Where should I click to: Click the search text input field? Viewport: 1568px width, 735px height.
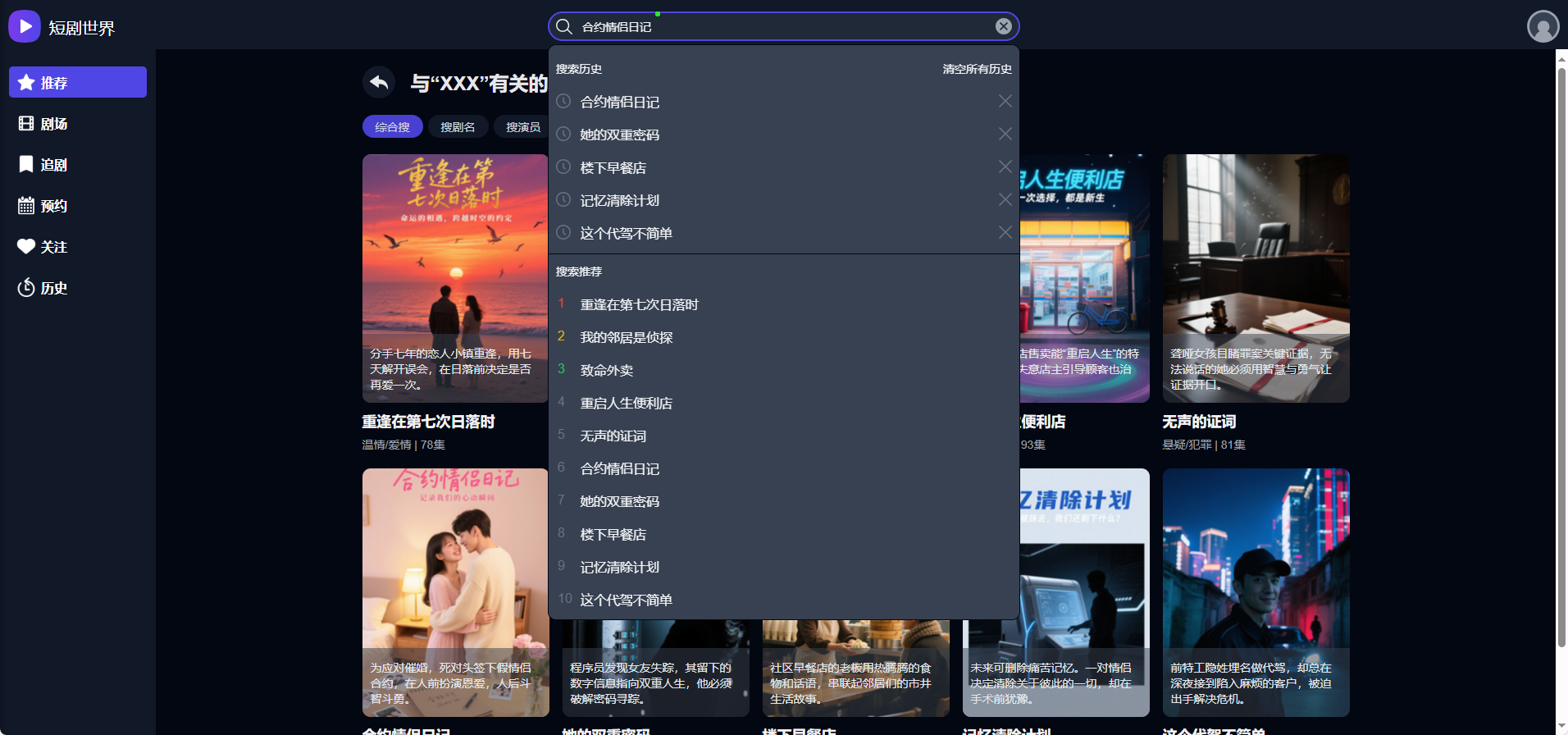point(779,26)
